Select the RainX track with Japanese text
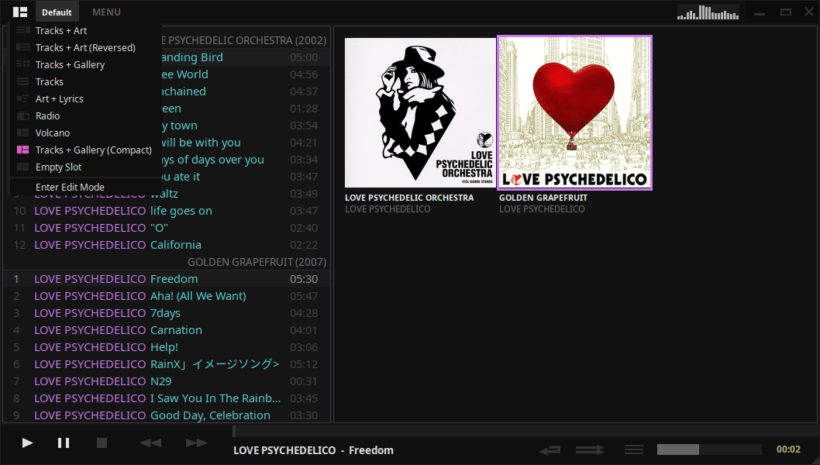The width and height of the screenshot is (820, 465). (167, 364)
